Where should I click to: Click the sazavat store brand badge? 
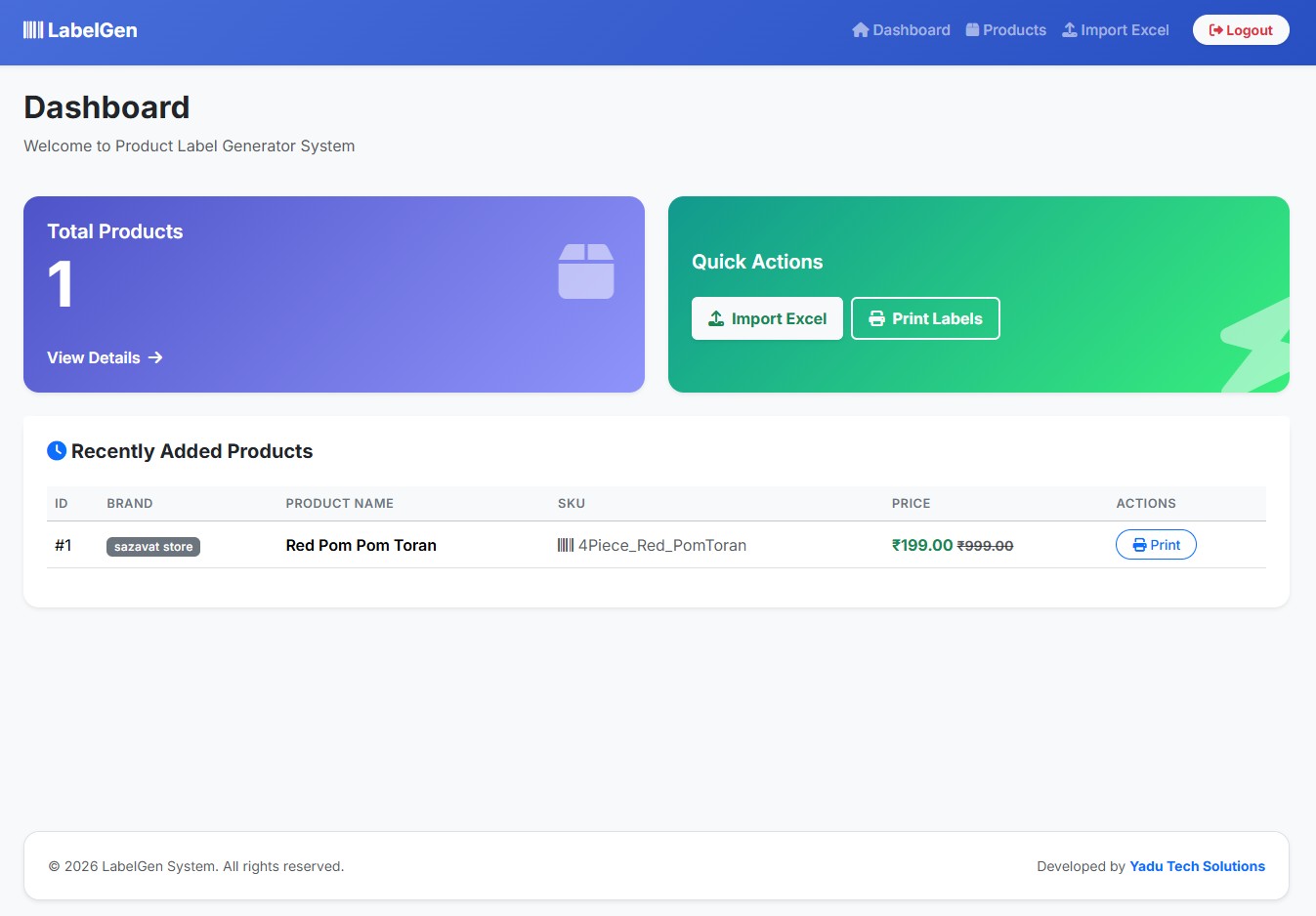click(x=152, y=547)
